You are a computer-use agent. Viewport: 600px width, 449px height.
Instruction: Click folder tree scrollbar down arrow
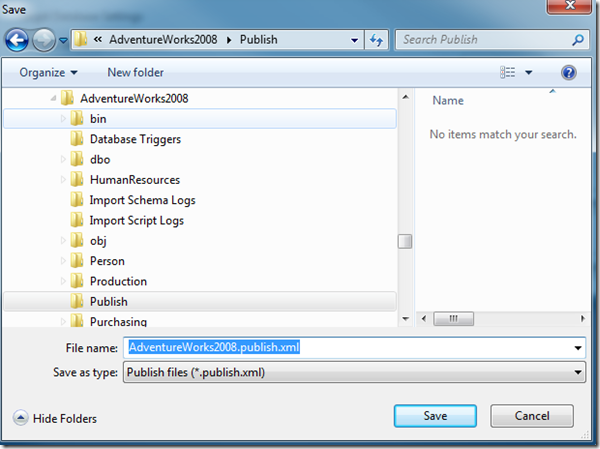(405, 318)
